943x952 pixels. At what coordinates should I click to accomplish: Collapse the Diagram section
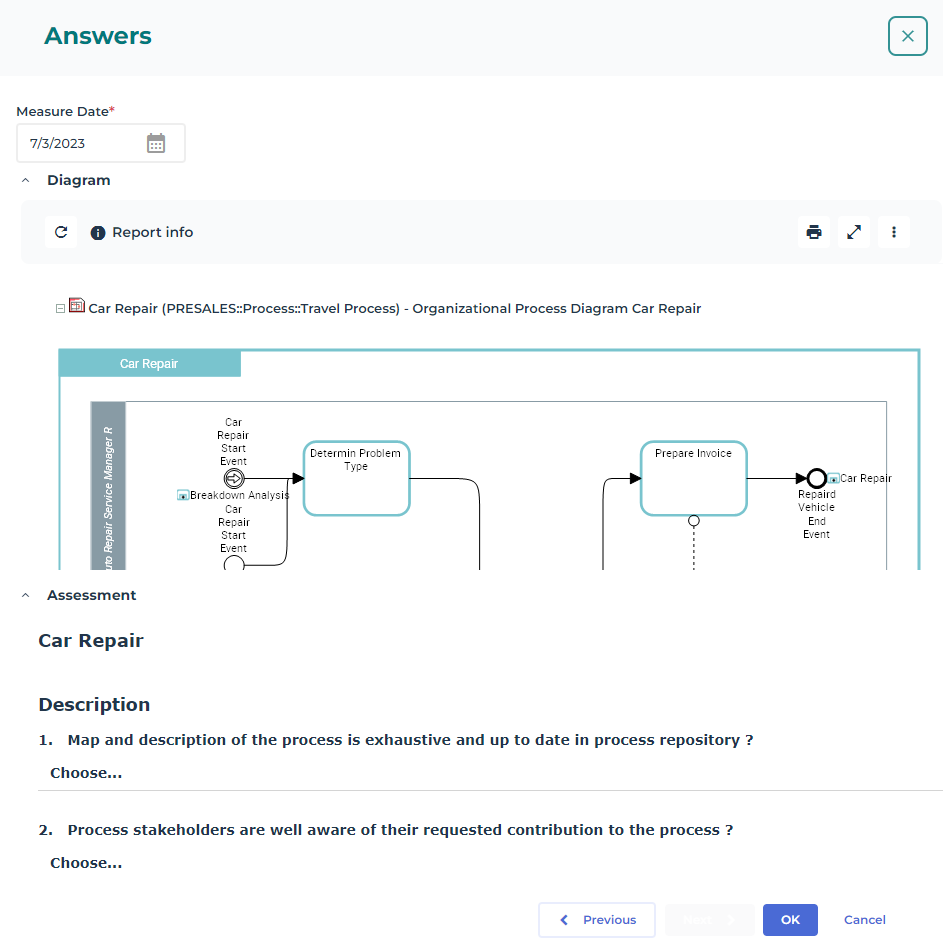[26, 181]
